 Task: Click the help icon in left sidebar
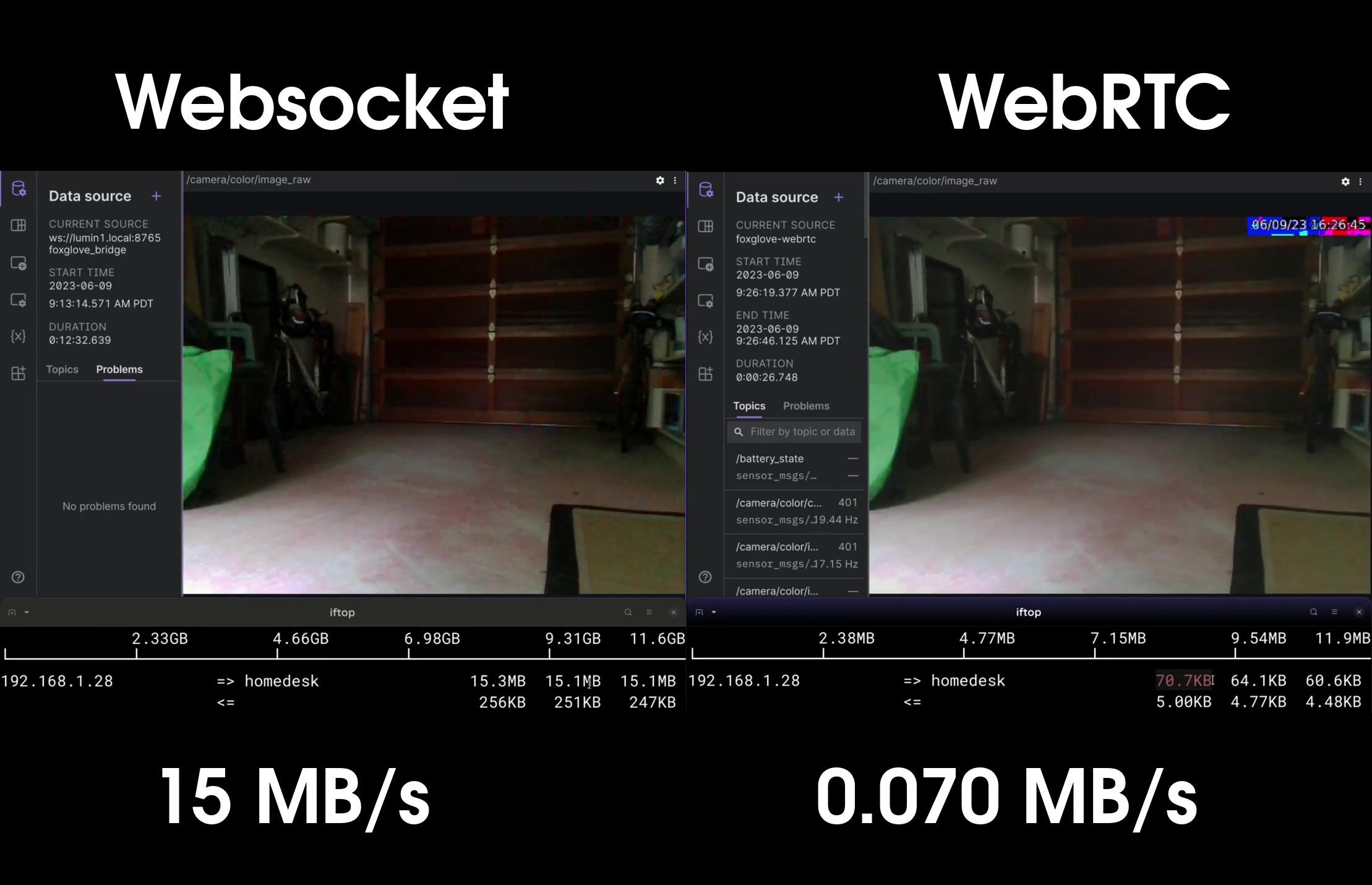click(x=18, y=577)
